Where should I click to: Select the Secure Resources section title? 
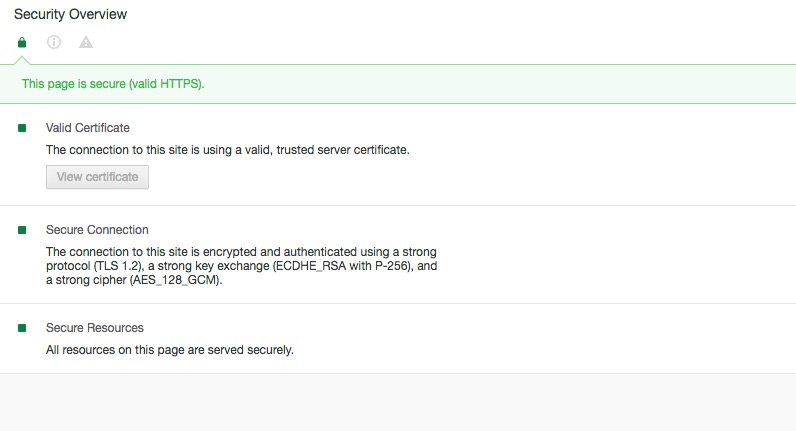tap(95, 328)
